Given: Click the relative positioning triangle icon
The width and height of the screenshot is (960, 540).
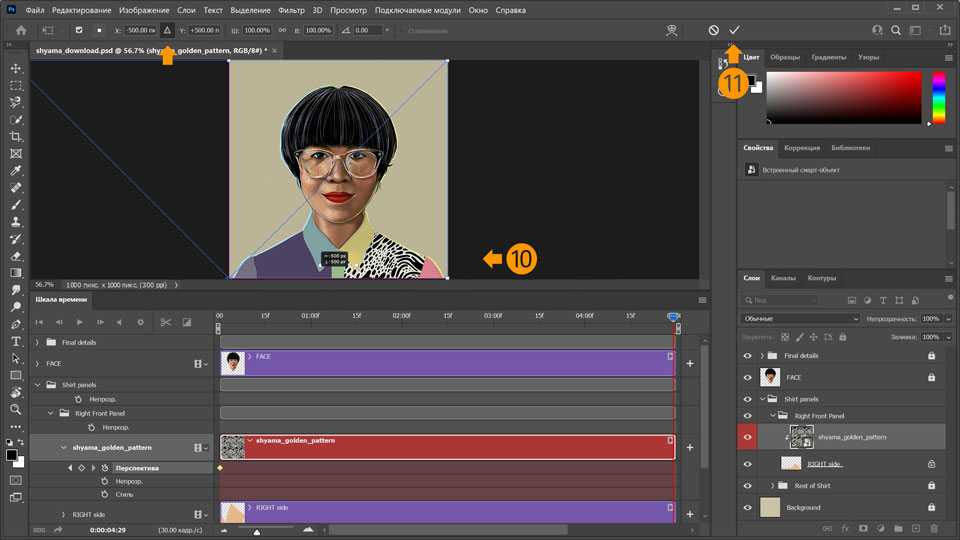Looking at the screenshot, I should [x=167, y=31].
